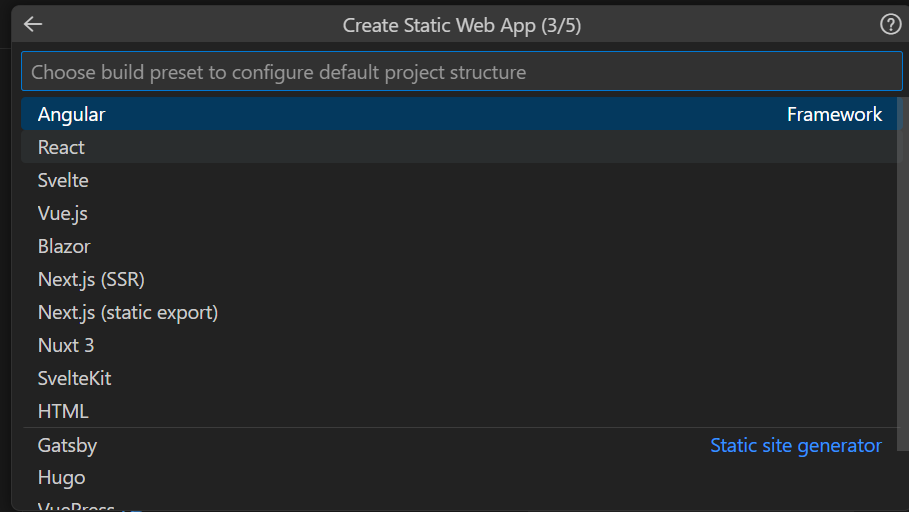
Task: Pick Svelte from the preset list
Action: 63,181
